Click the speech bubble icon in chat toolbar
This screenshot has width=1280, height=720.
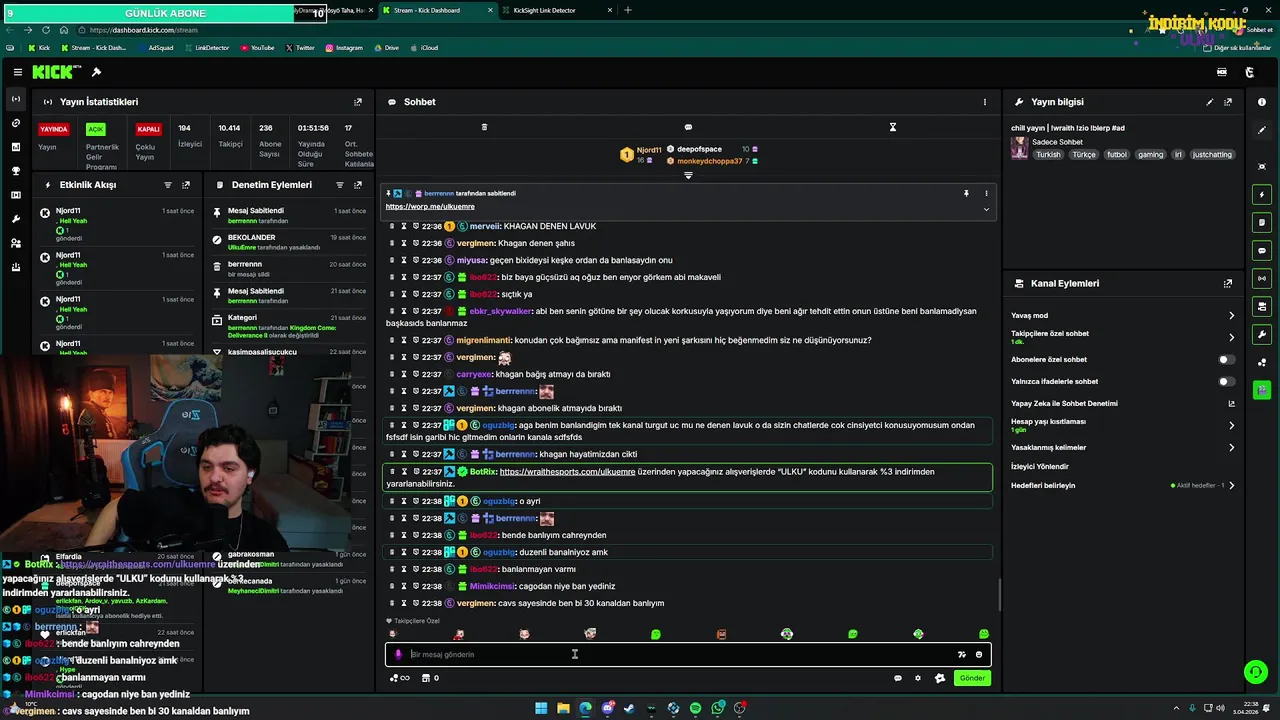point(688,127)
